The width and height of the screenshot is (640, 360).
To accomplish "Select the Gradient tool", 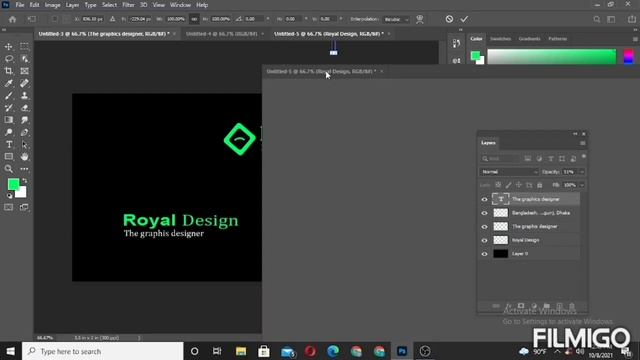I will [9, 120].
